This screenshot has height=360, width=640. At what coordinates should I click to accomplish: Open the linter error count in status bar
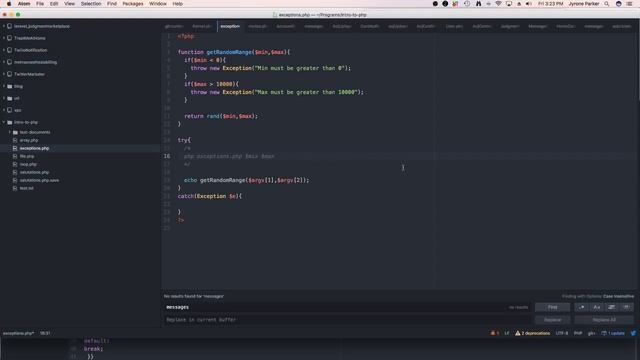click(x=495, y=333)
